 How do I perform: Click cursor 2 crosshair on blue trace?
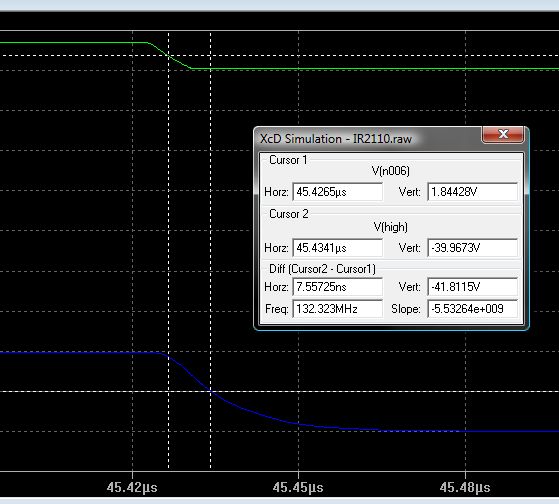coord(211,391)
